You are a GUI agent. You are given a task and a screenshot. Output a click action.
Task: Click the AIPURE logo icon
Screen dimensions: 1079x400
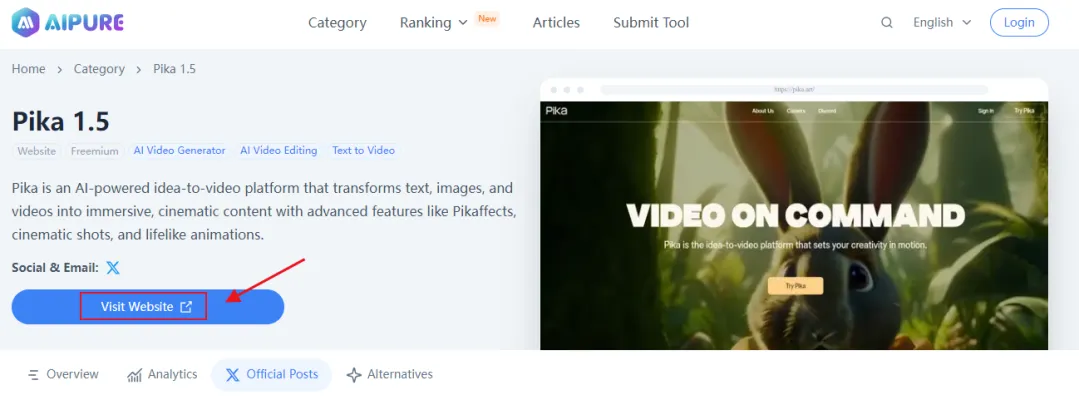28,22
